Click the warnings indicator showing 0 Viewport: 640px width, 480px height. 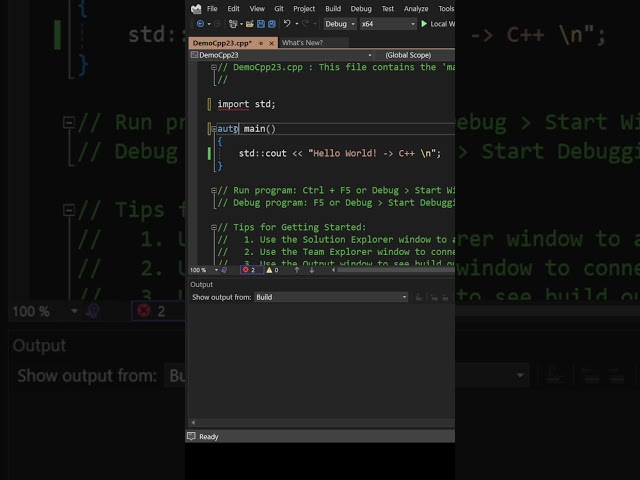[x=272, y=270]
